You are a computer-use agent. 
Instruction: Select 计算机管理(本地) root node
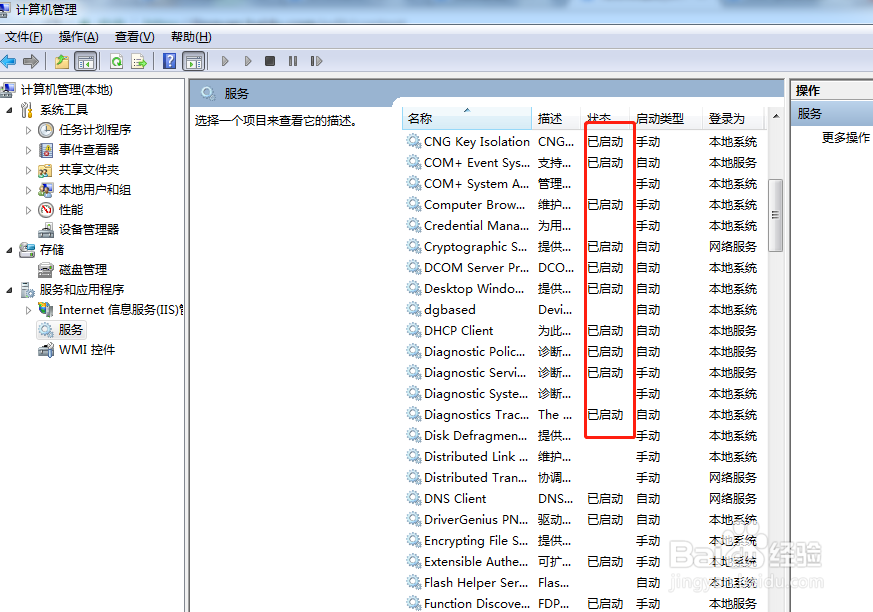click(67, 90)
